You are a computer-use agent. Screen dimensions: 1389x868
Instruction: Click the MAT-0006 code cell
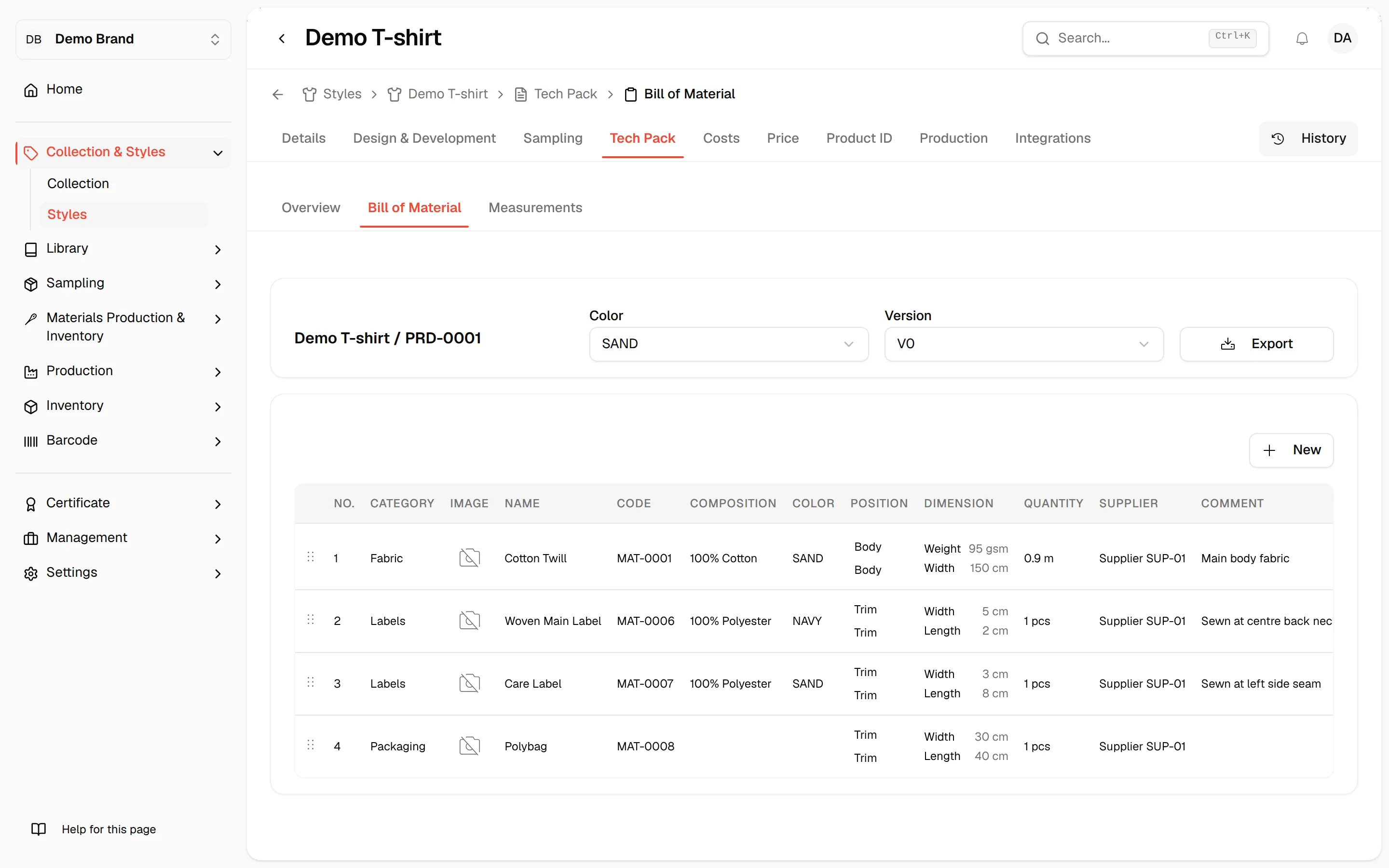(645, 621)
